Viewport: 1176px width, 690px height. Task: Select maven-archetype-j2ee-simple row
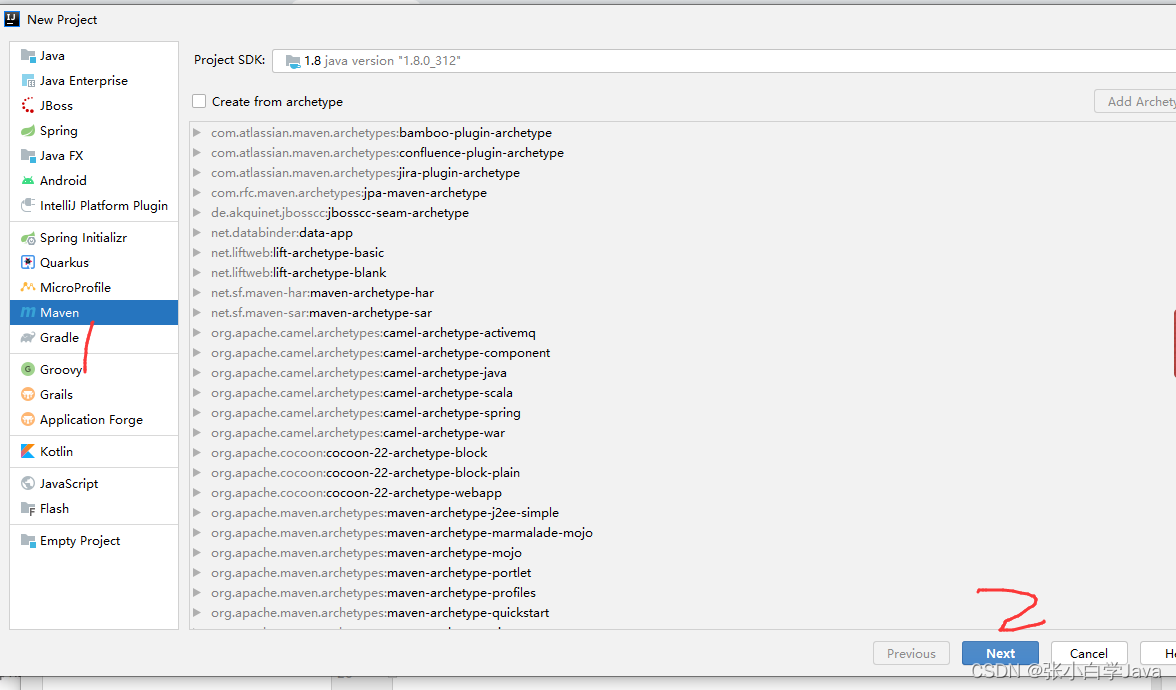point(682,513)
